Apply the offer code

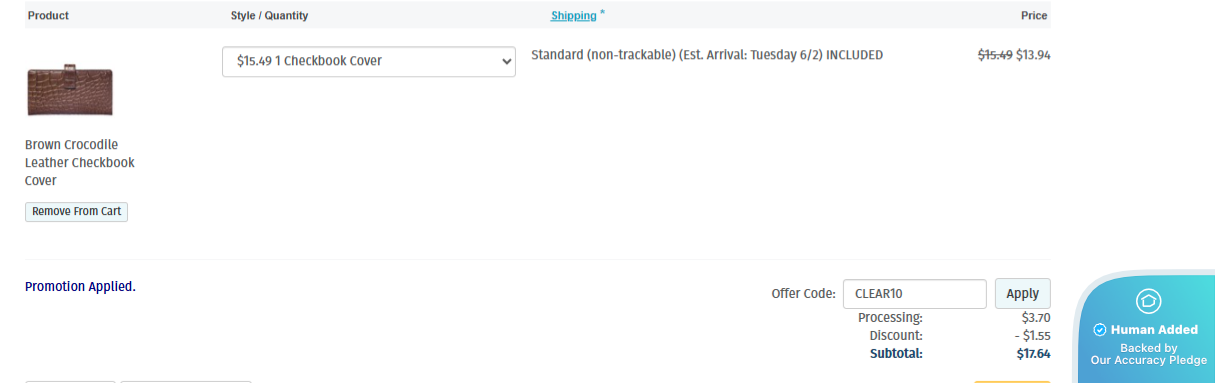pyautogui.click(x=1022, y=294)
